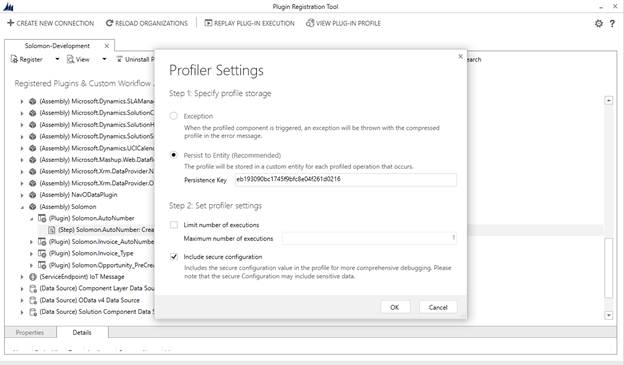Viewport: 624px width, 365px height.
Task: Click the Uninstall toolbar button
Action: tap(135, 59)
